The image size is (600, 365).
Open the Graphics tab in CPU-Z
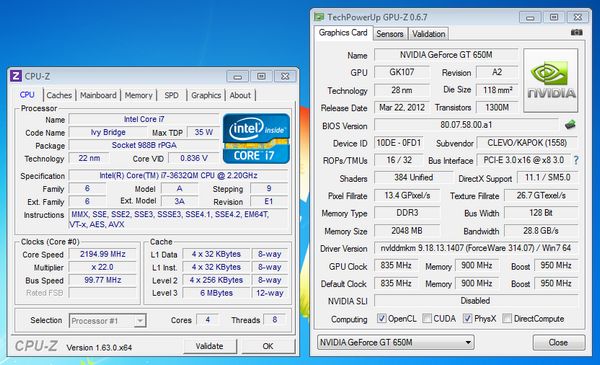206,95
